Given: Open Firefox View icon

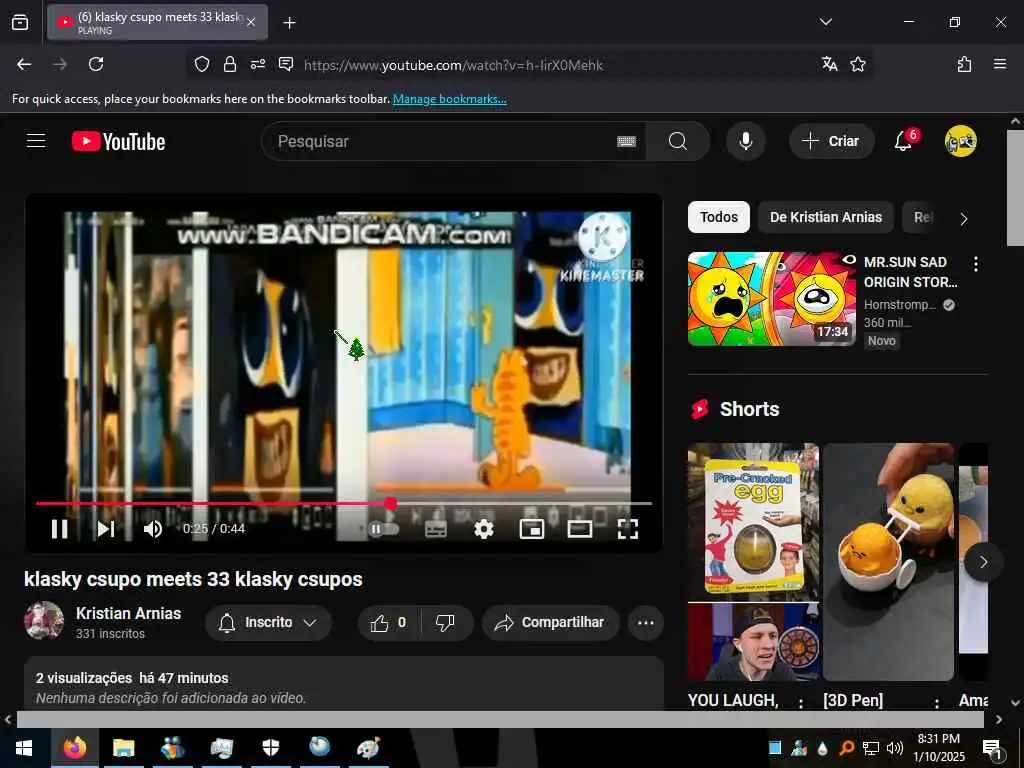Looking at the screenshot, I should coord(20,23).
